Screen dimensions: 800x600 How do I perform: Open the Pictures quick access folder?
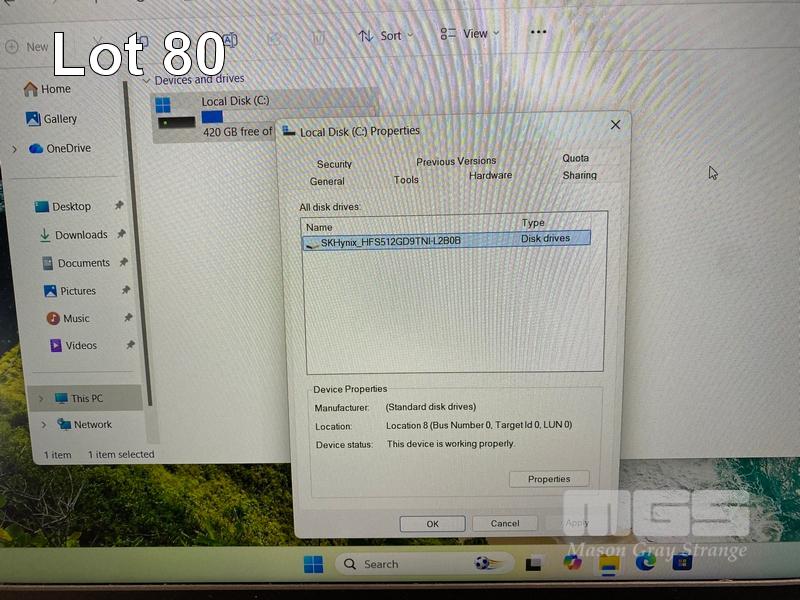70,291
